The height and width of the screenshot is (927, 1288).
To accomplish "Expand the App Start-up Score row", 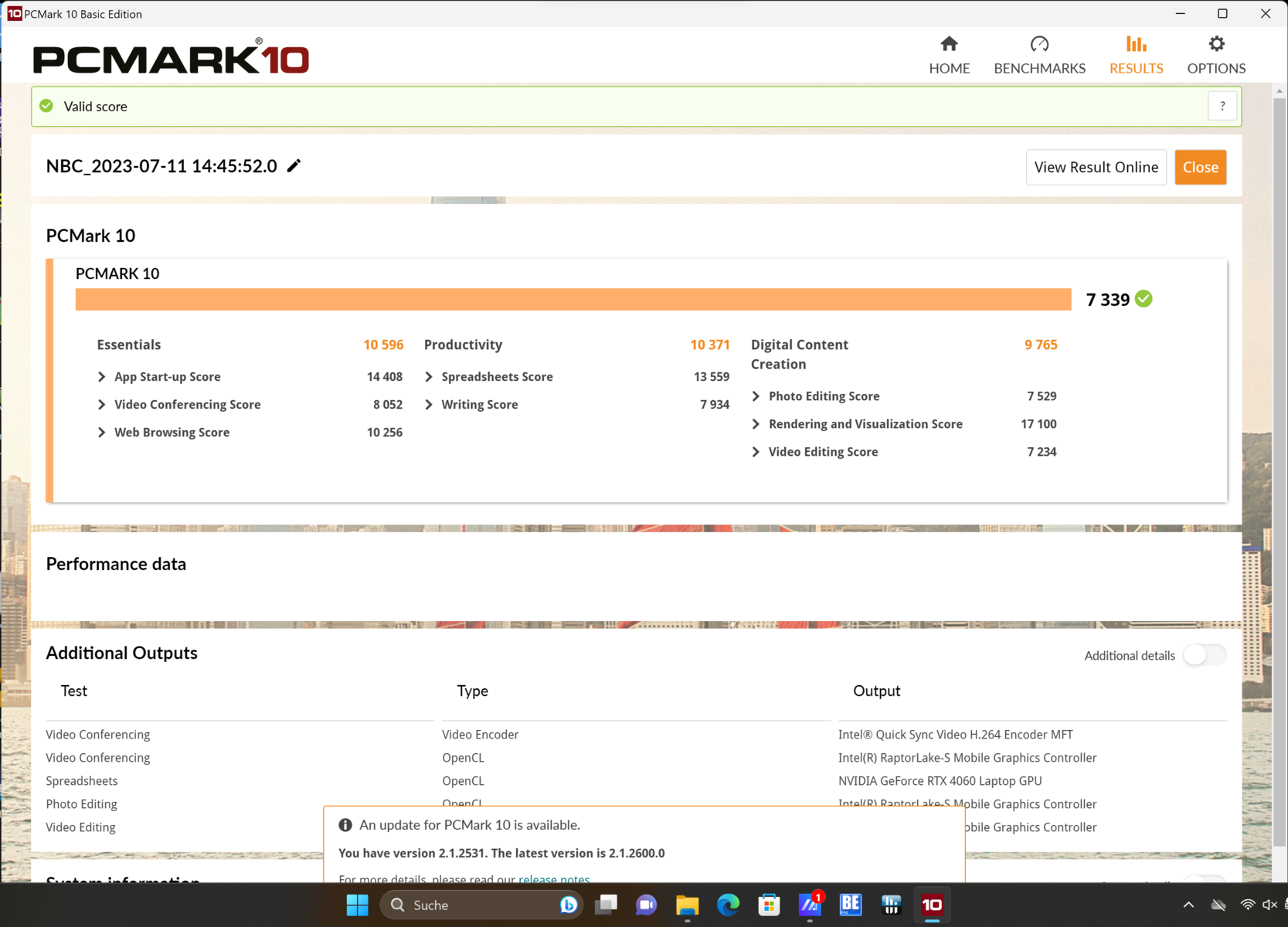I will (x=102, y=377).
